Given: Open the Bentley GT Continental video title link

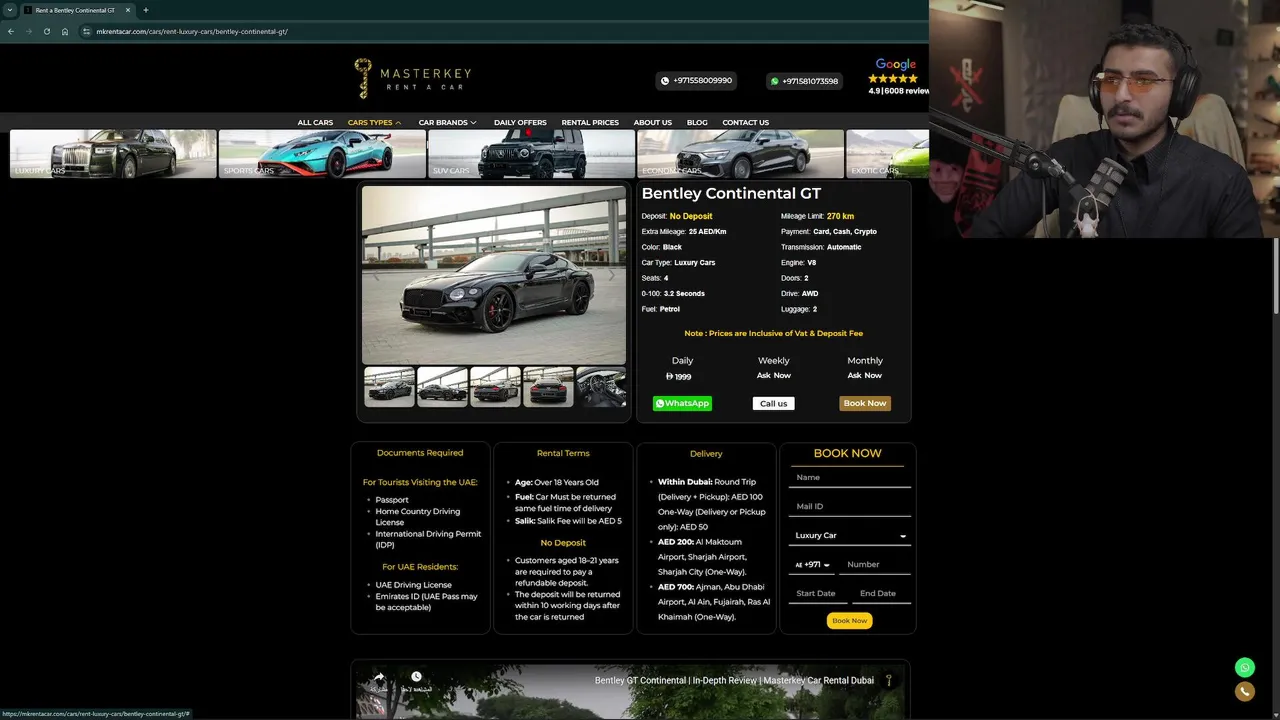Looking at the screenshot, I should tap(734, 680).
